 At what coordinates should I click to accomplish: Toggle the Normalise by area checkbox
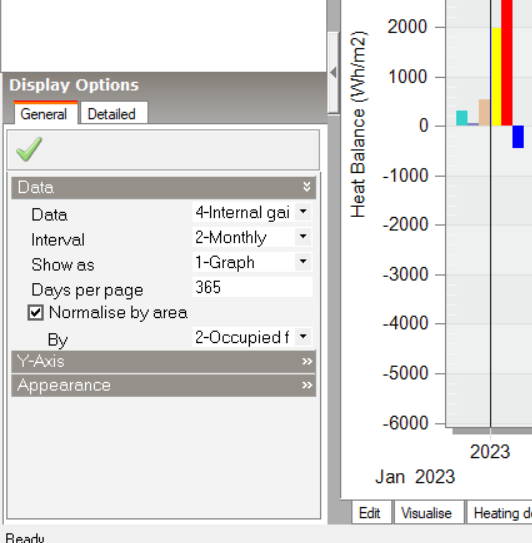pos(36,313)
